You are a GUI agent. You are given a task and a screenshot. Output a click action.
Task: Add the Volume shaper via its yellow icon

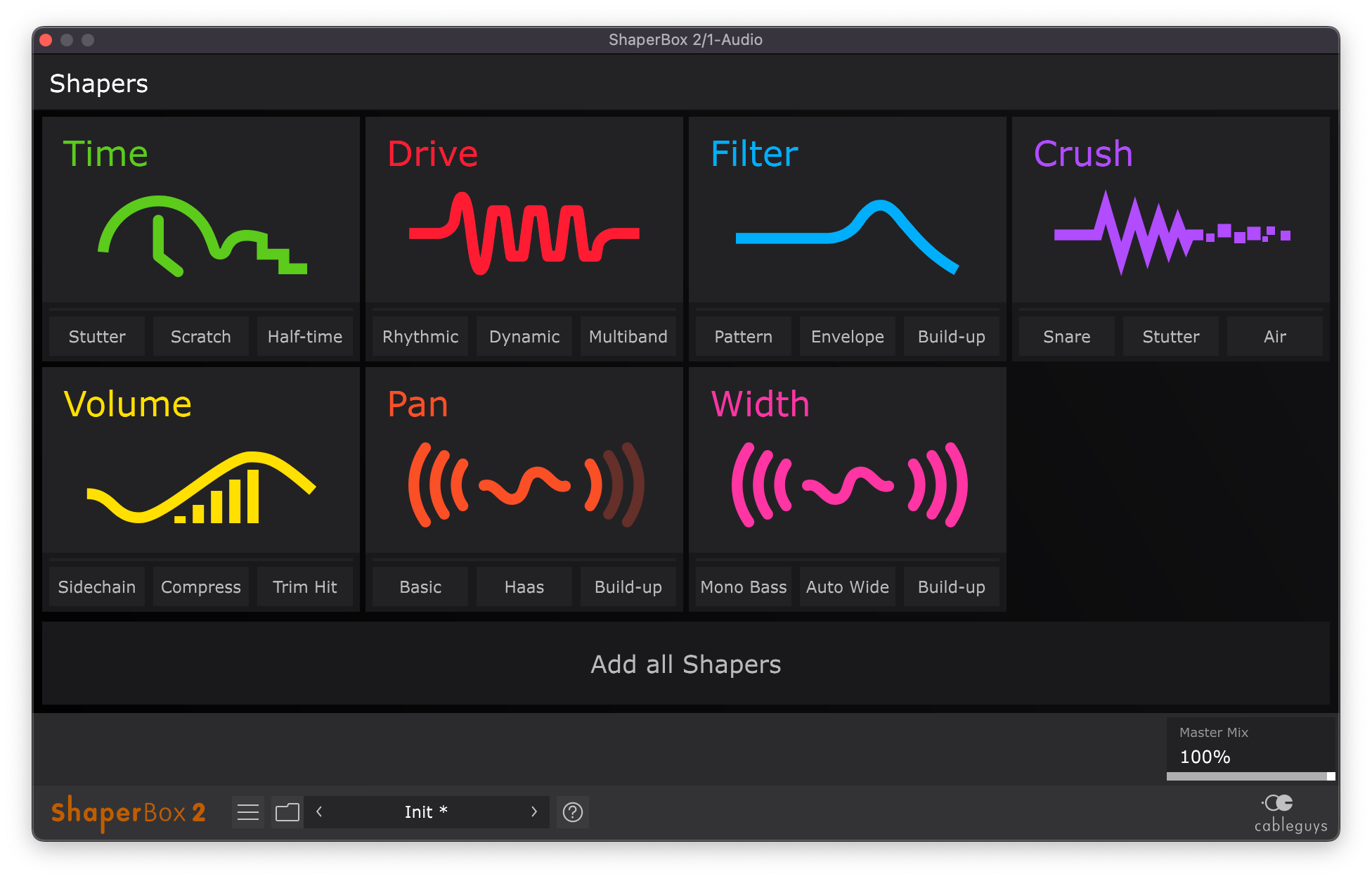tap(201, 487)
